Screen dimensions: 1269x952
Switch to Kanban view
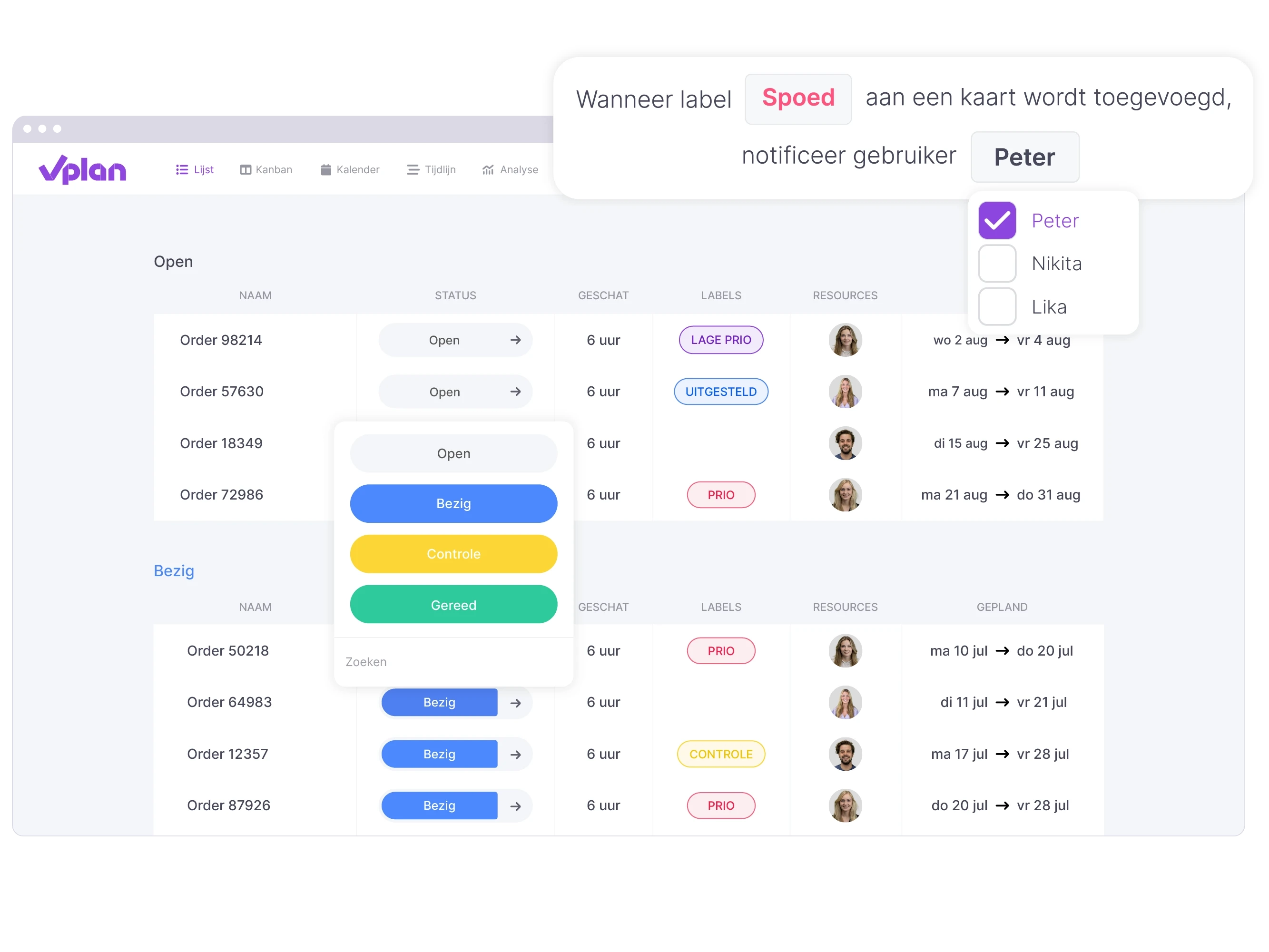265,169
